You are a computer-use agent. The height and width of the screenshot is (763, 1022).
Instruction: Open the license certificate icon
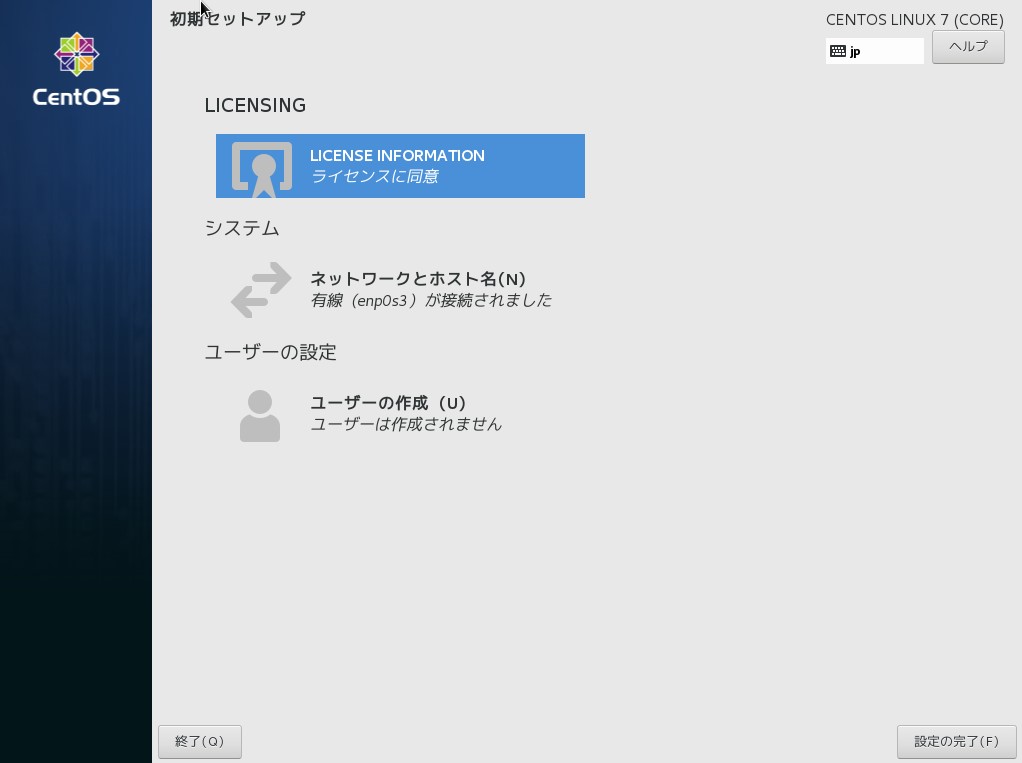(262, 168)
